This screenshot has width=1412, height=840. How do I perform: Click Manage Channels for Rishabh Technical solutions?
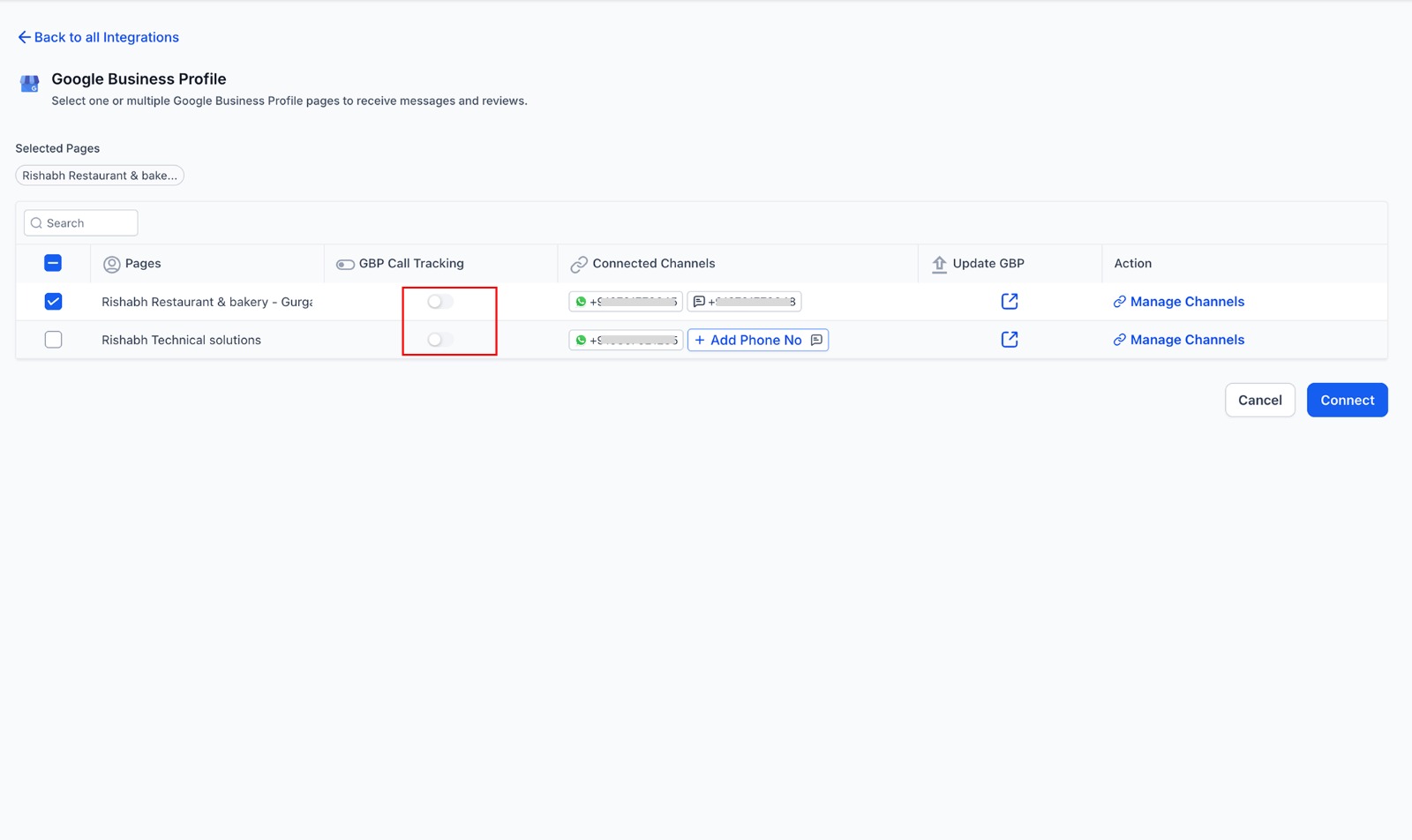(x=1186, y=339)
